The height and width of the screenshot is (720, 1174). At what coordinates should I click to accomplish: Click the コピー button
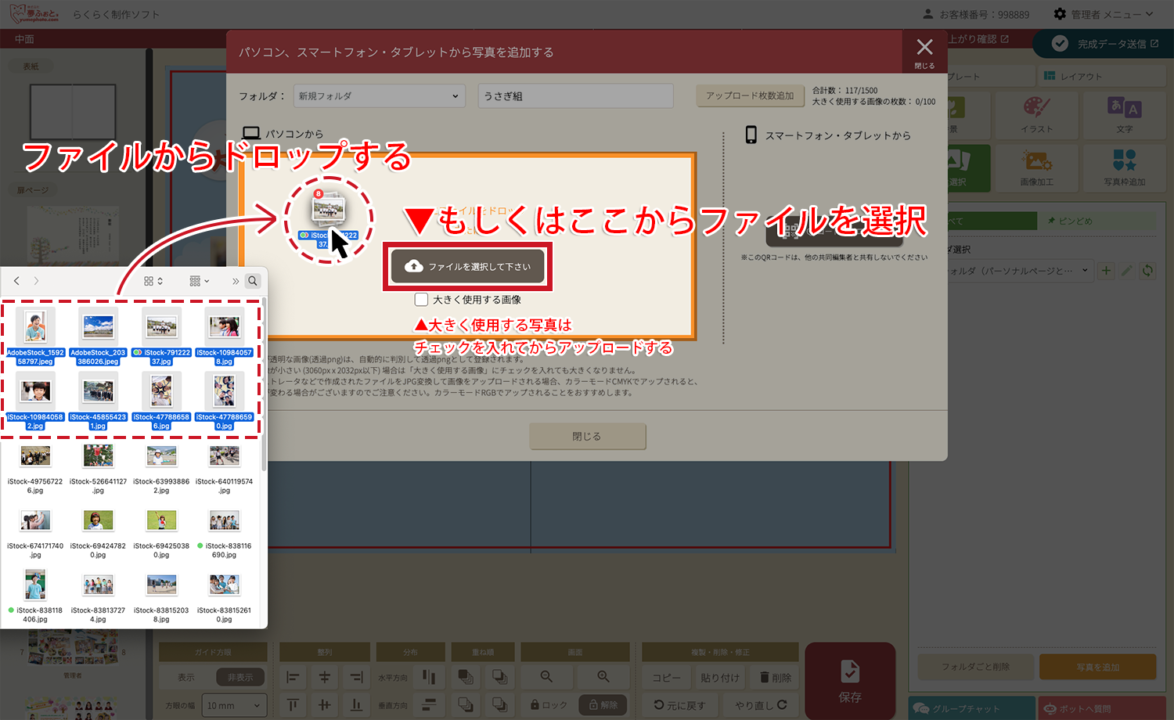click(666, 677)
